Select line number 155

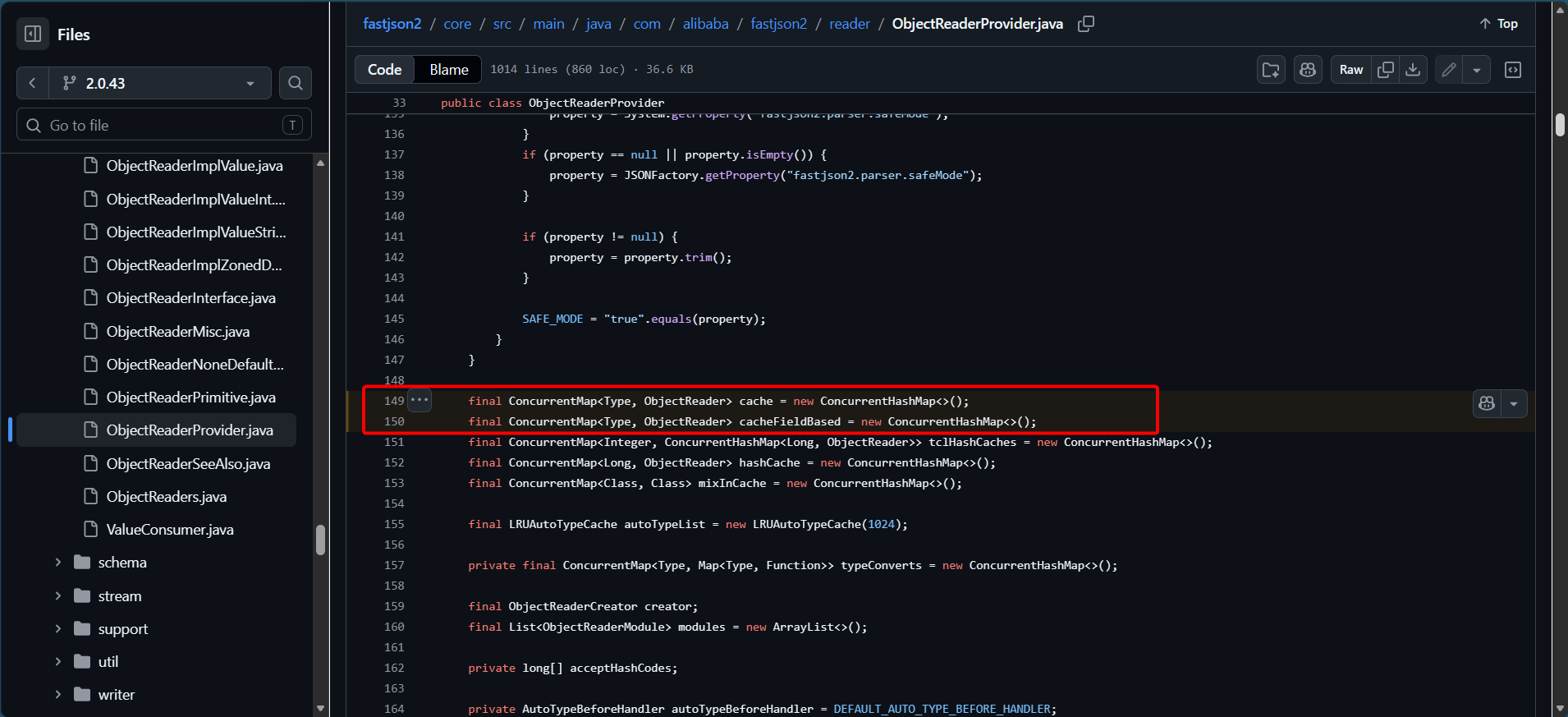tap(394, 524)
